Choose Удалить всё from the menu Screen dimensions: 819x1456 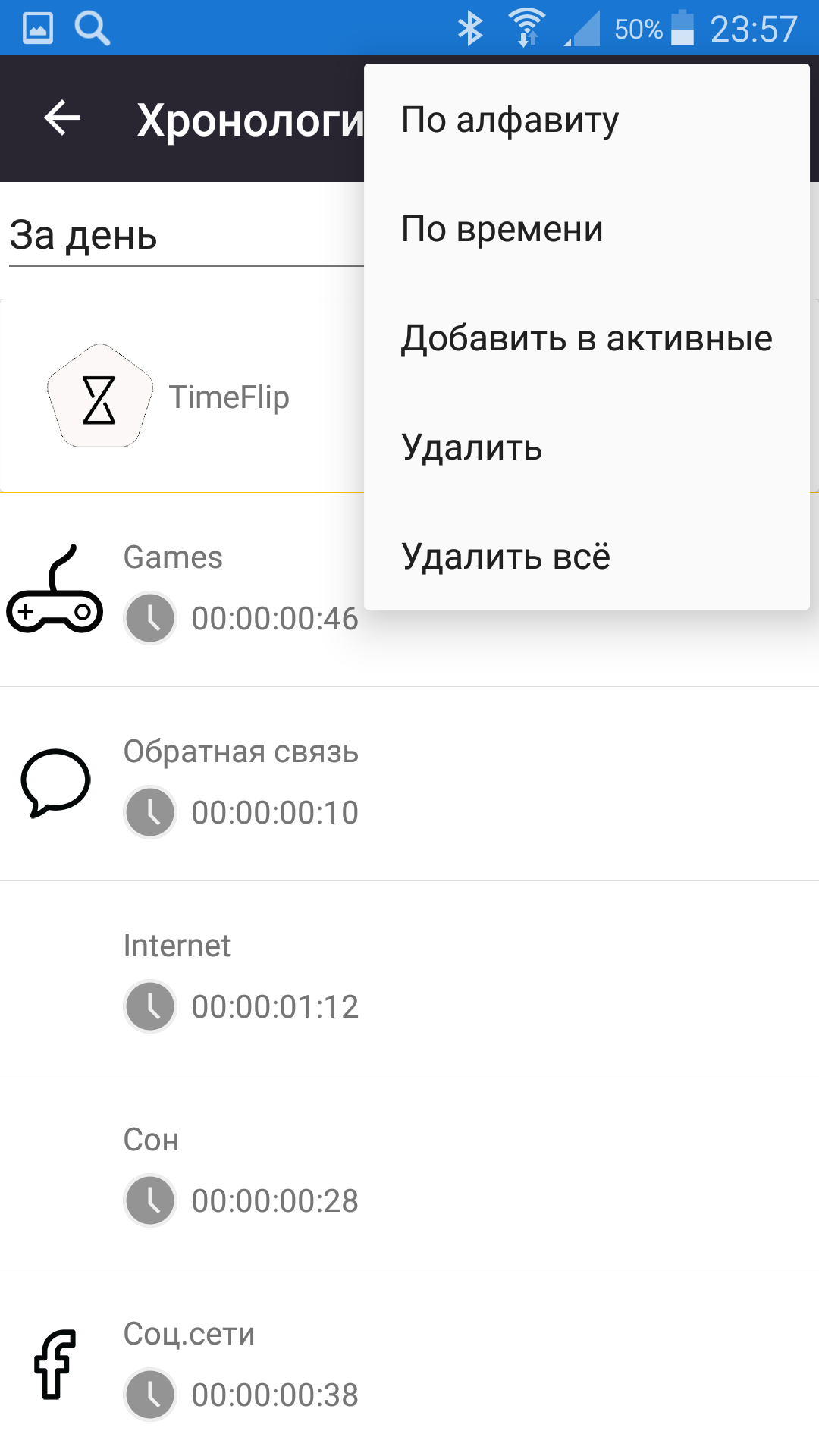tap(587, 556)
